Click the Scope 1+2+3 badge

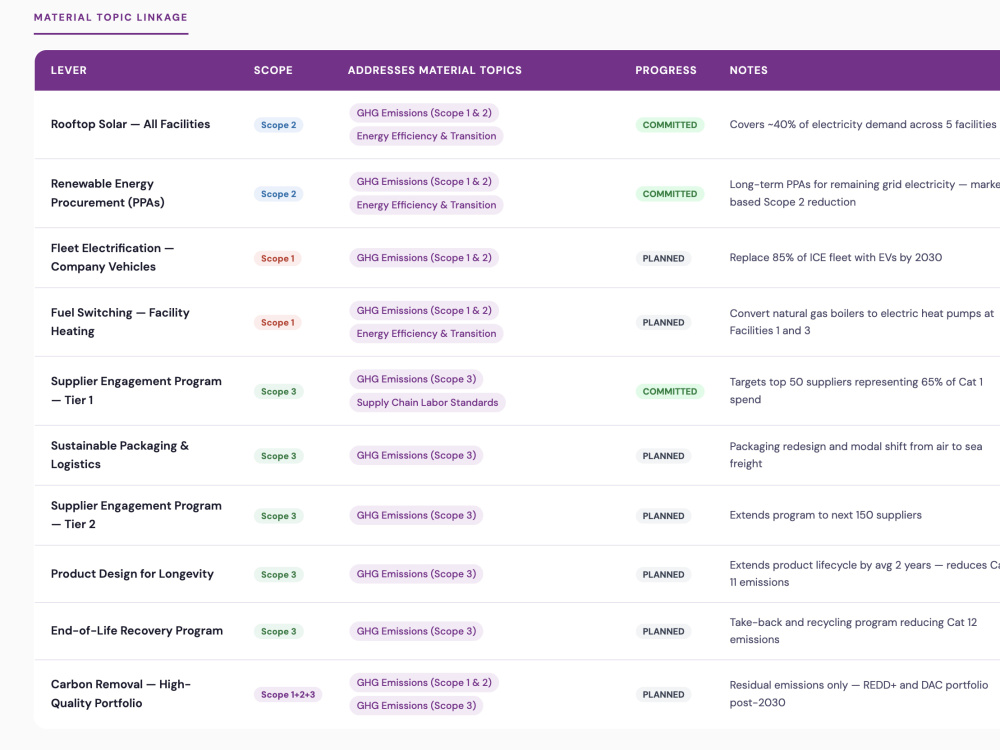pos(288,695)
